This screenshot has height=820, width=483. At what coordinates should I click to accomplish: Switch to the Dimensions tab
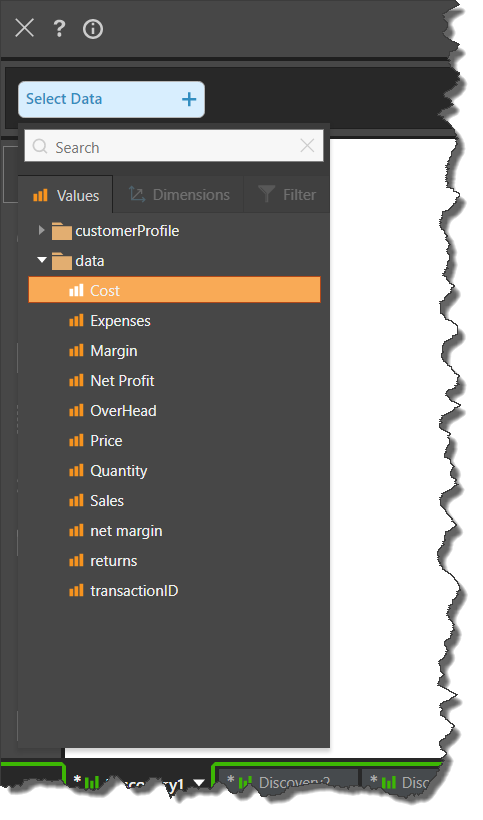click(179, 195)
